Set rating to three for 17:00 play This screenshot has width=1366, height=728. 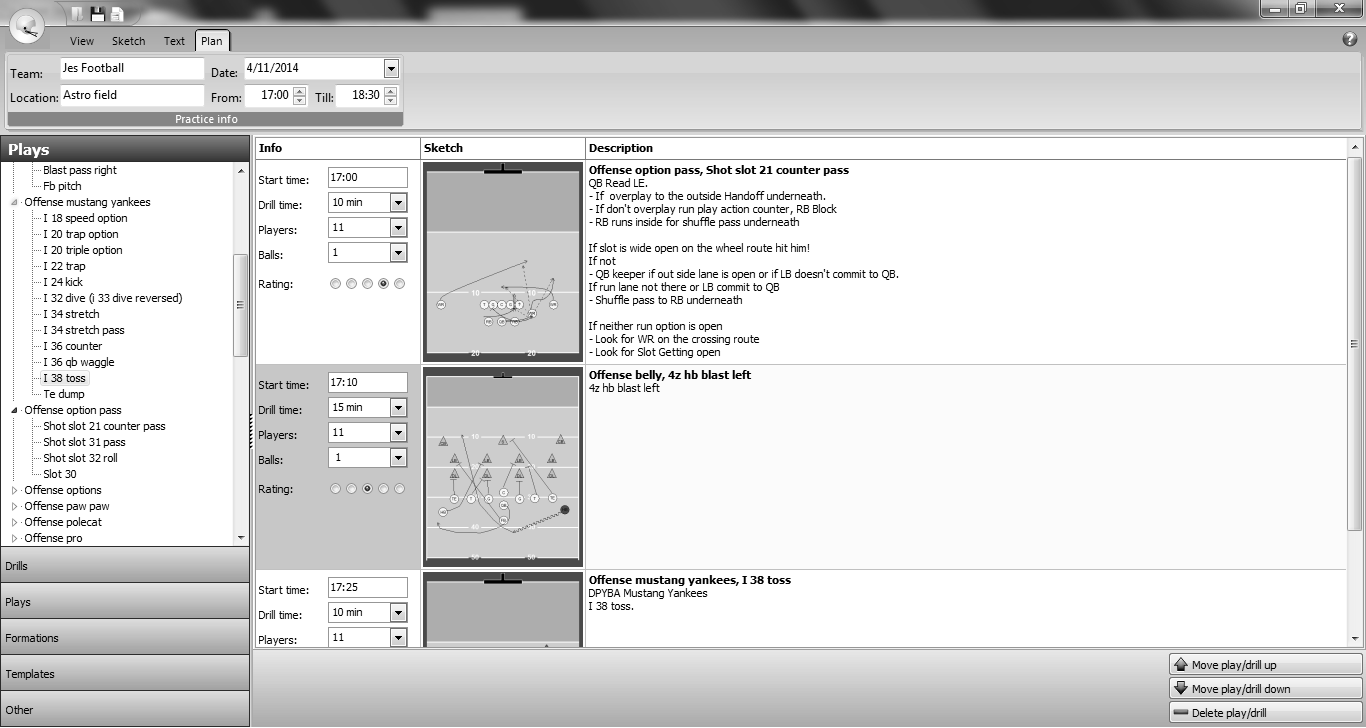point(367,284)
